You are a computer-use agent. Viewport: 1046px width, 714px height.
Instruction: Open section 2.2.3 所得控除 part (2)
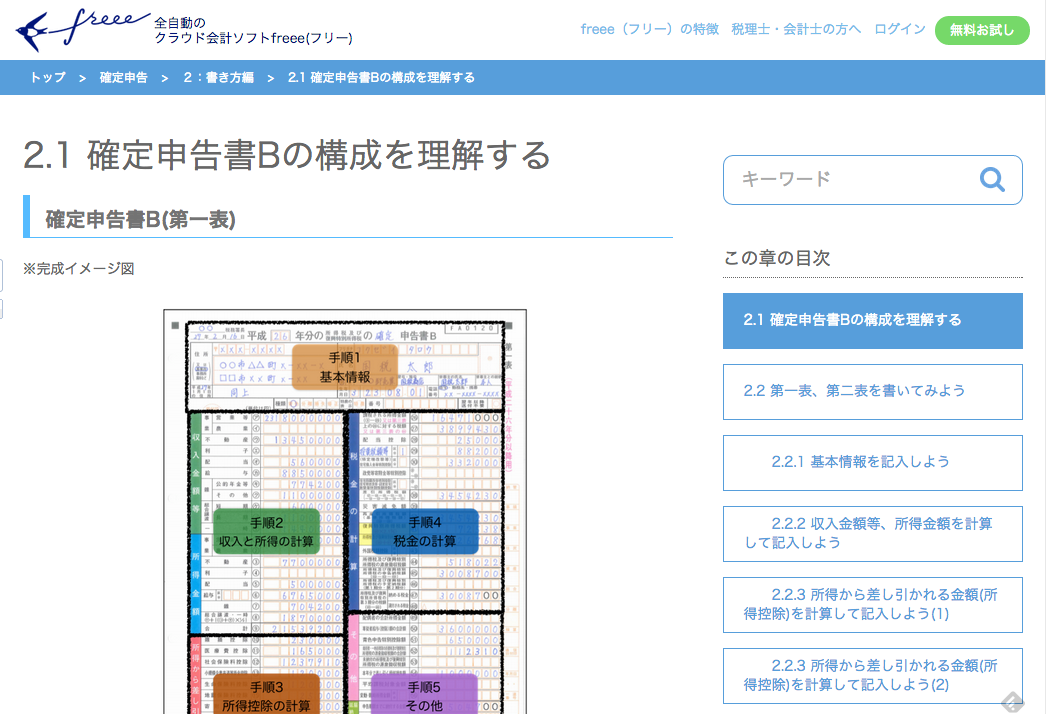click(872, 675)
